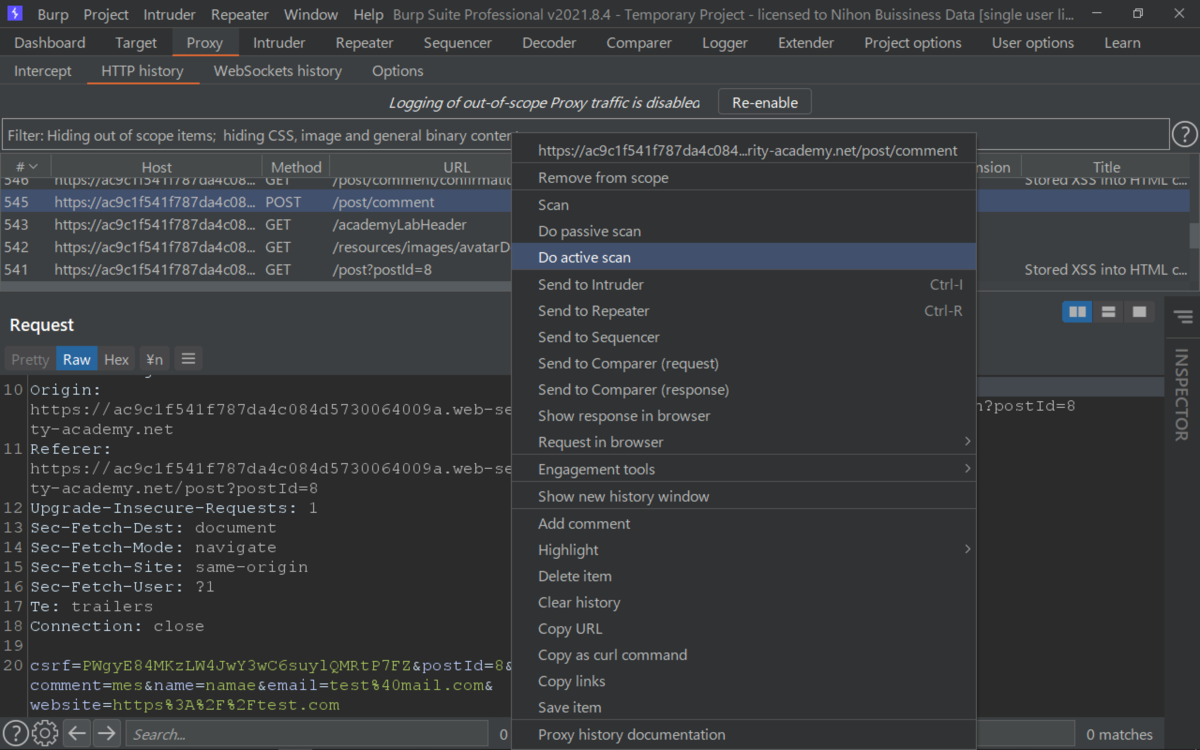Open the Proxy Options subtab
Image resolution: width=1200 pixels, height=750 pixels.
(398, 71)
